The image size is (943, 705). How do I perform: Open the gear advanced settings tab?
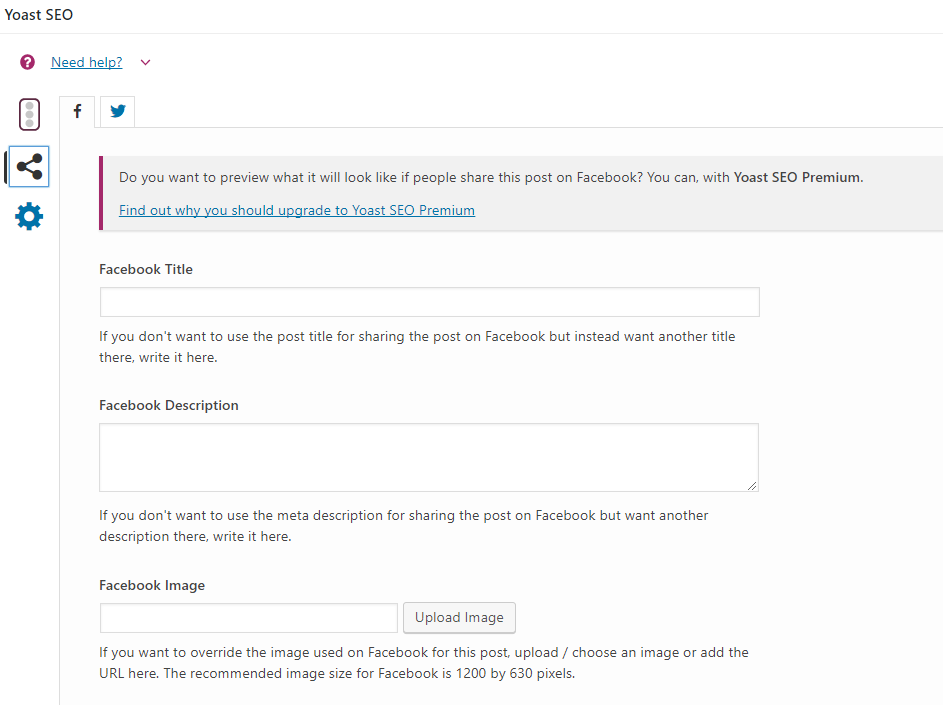point(29,217)
